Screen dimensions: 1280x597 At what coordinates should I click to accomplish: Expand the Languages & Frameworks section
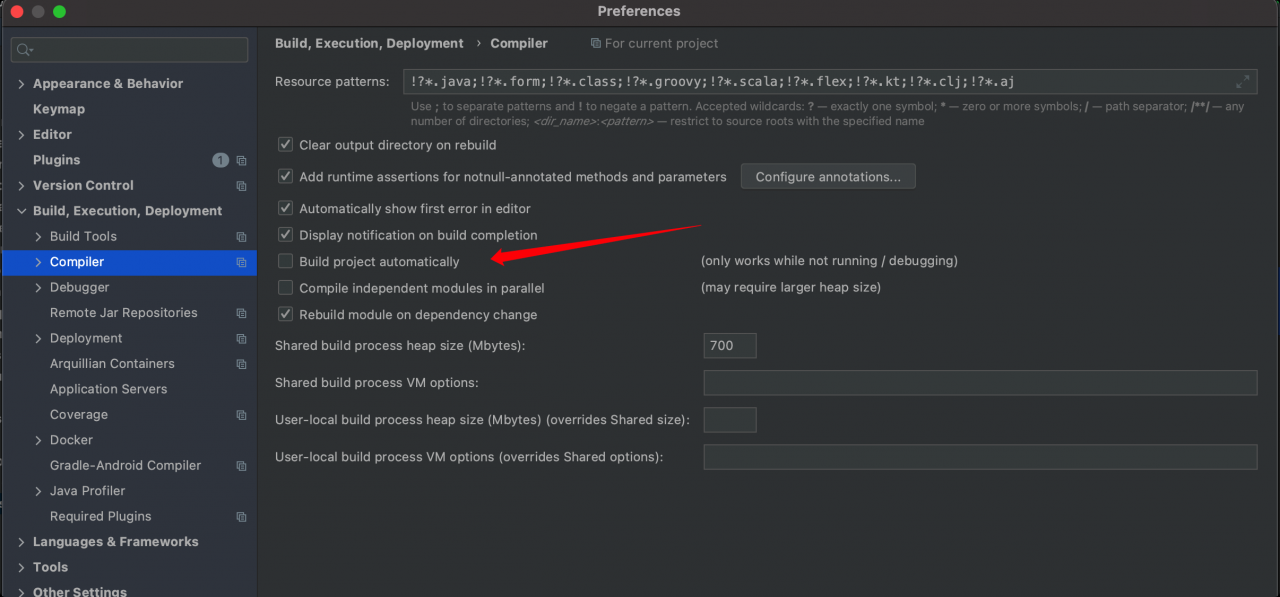pyautogui.click(x=22, y=542)
